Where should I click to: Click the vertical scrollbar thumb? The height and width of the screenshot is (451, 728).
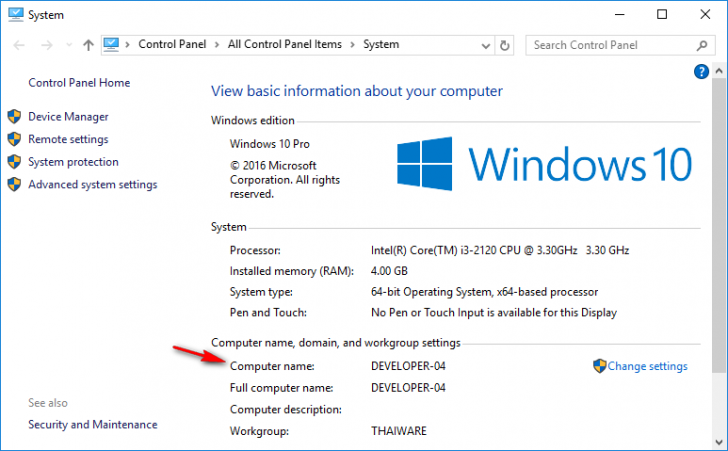[x=719, y=225]
